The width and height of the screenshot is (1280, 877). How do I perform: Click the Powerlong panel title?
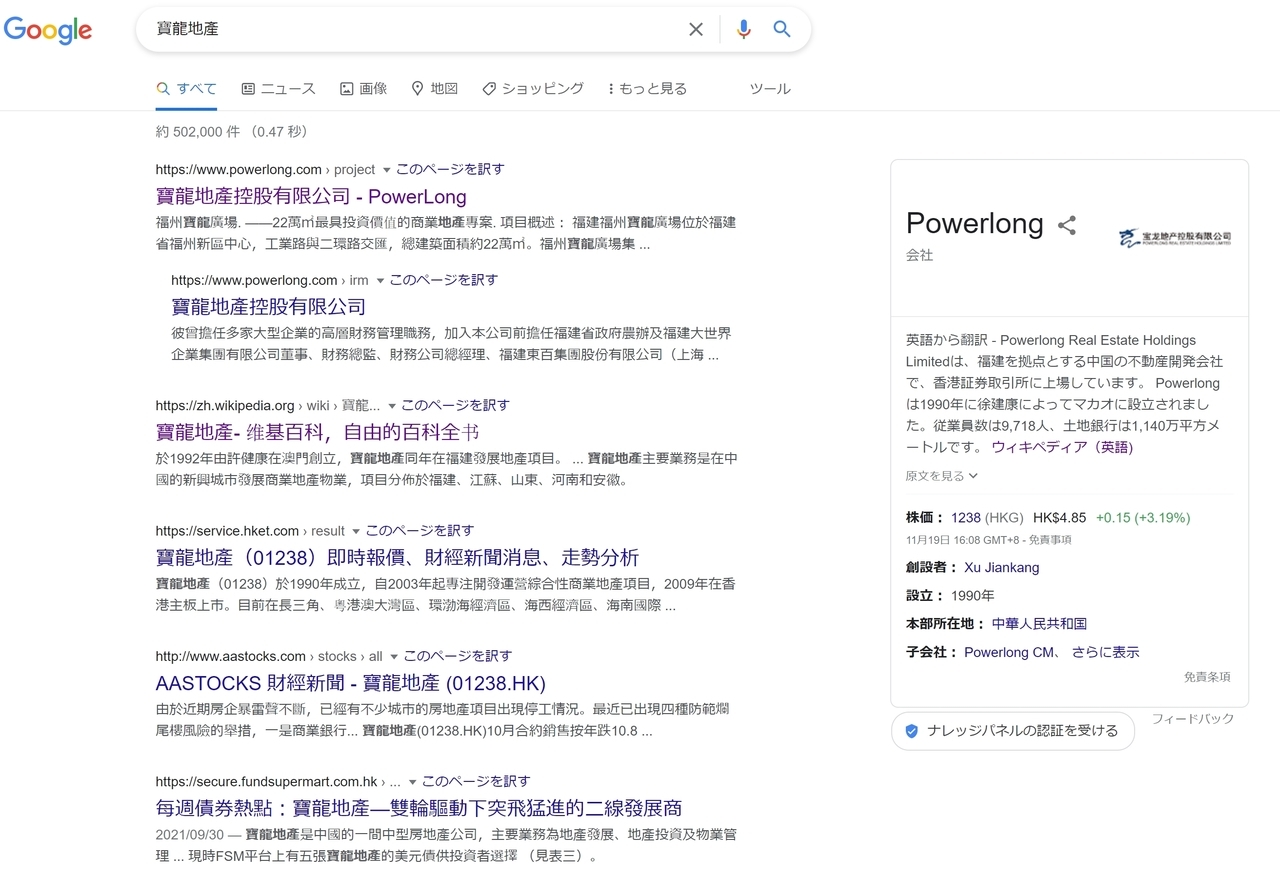click(x=974, y=224)
